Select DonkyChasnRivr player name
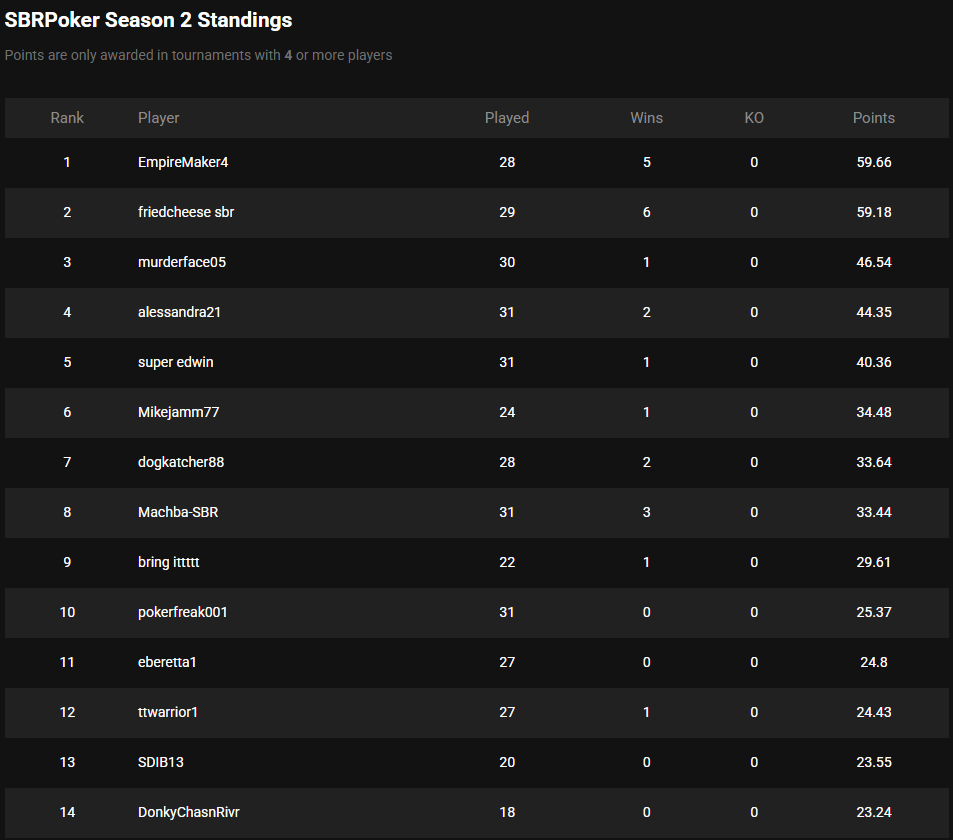The image size is (953, 840). 189,812
